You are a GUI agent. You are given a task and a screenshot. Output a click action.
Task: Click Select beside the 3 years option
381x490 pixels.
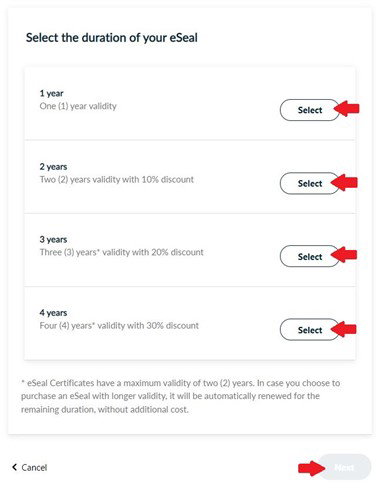click(x=310, y=256)
